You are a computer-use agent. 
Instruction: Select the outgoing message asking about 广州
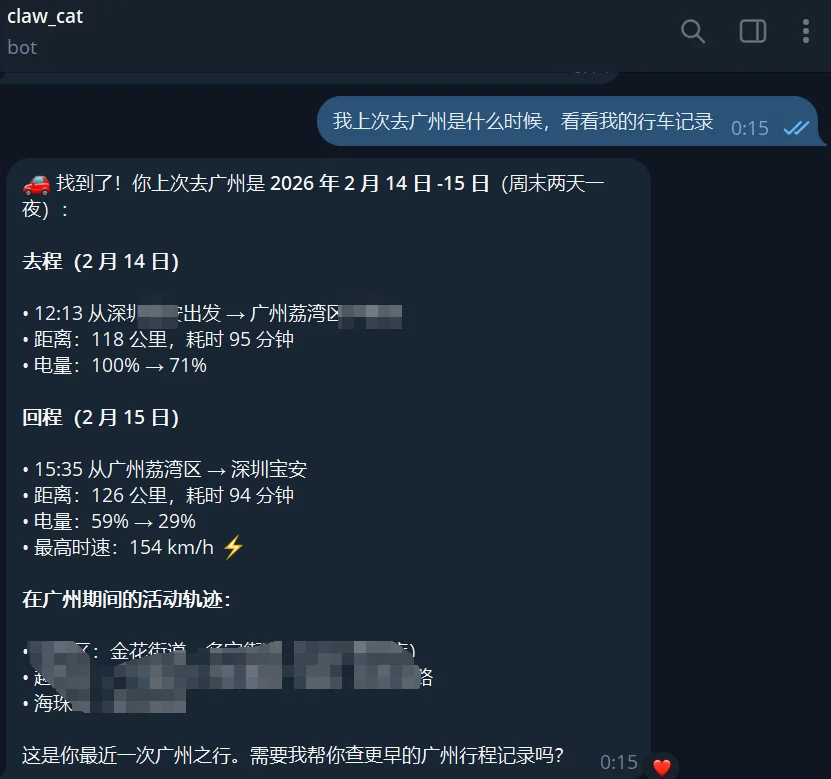click(x=523, y=121)
